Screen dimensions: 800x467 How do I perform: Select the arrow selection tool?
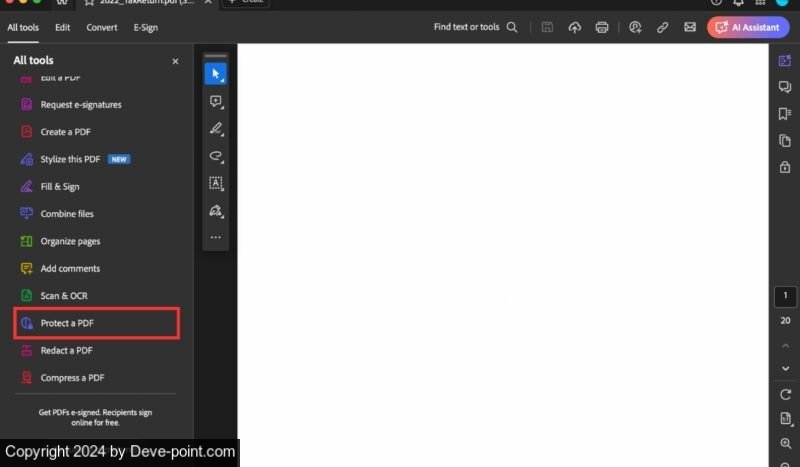pos(215,74)
